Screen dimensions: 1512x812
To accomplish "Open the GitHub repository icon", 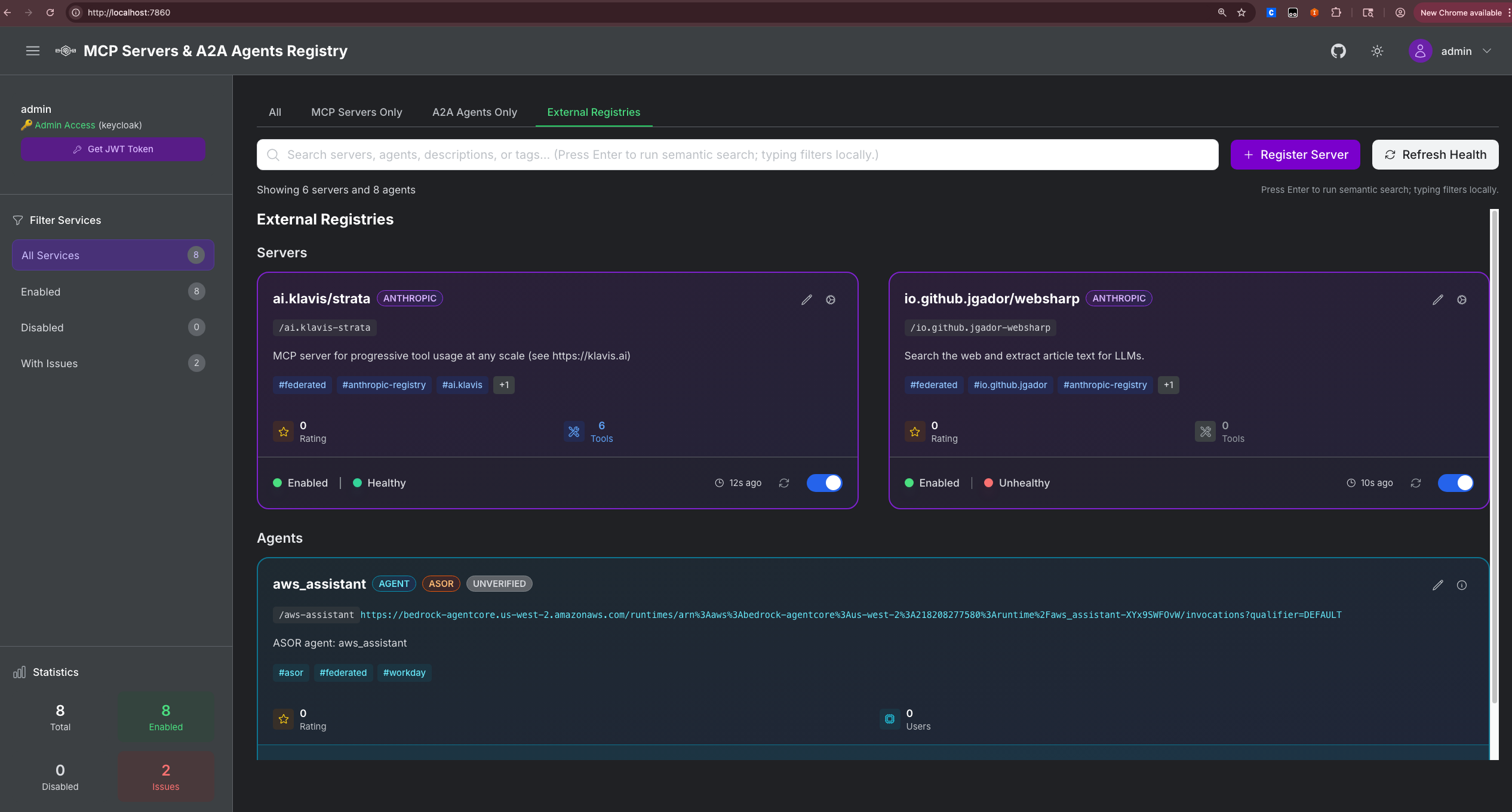I will [1339, 51].
